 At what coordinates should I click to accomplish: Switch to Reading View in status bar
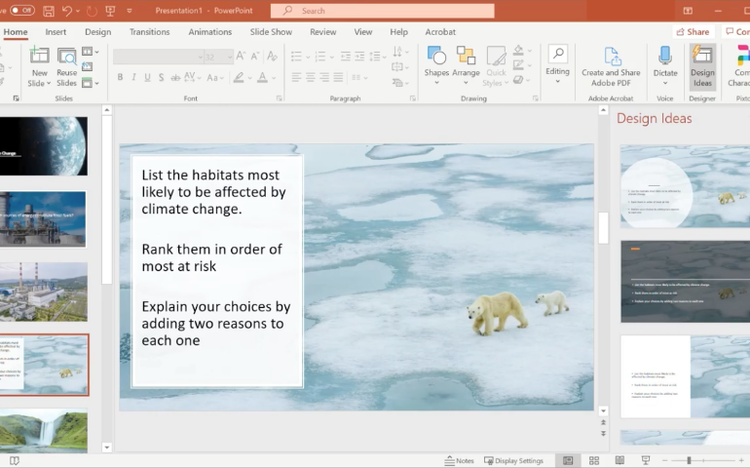click(618, 461)
